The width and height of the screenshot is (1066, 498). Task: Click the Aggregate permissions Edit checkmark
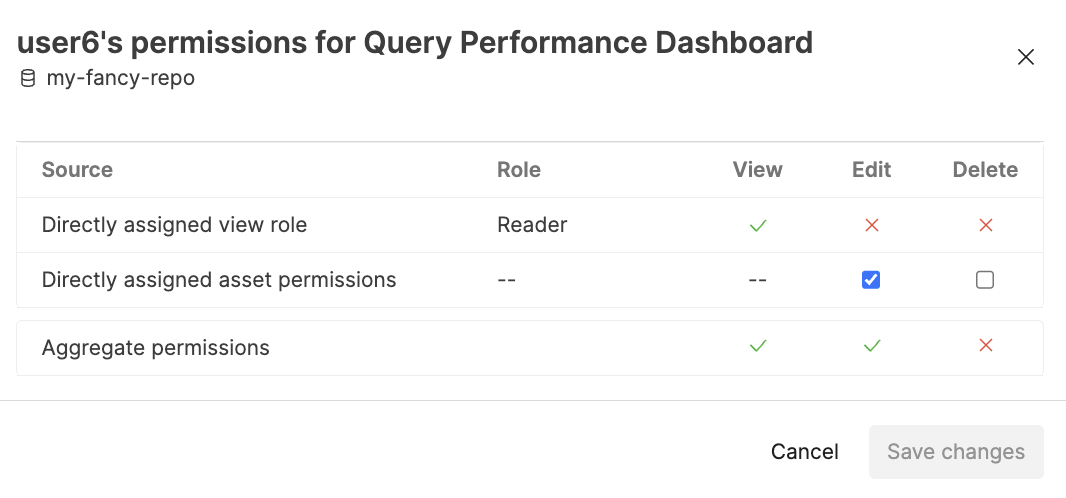(871, 346)
